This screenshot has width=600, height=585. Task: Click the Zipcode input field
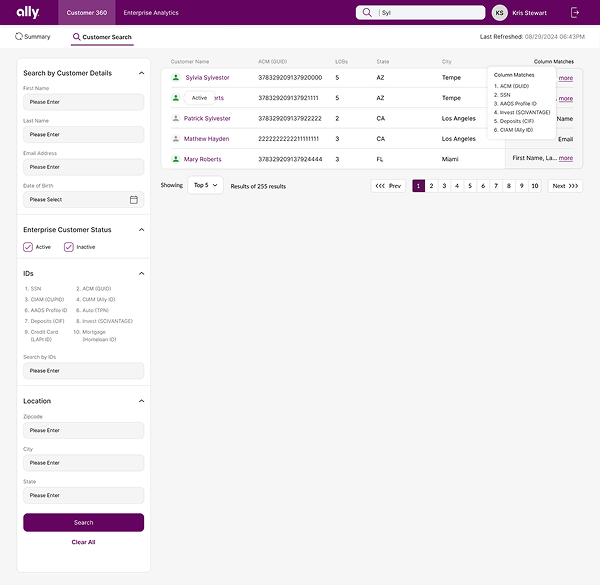(83, 430)
